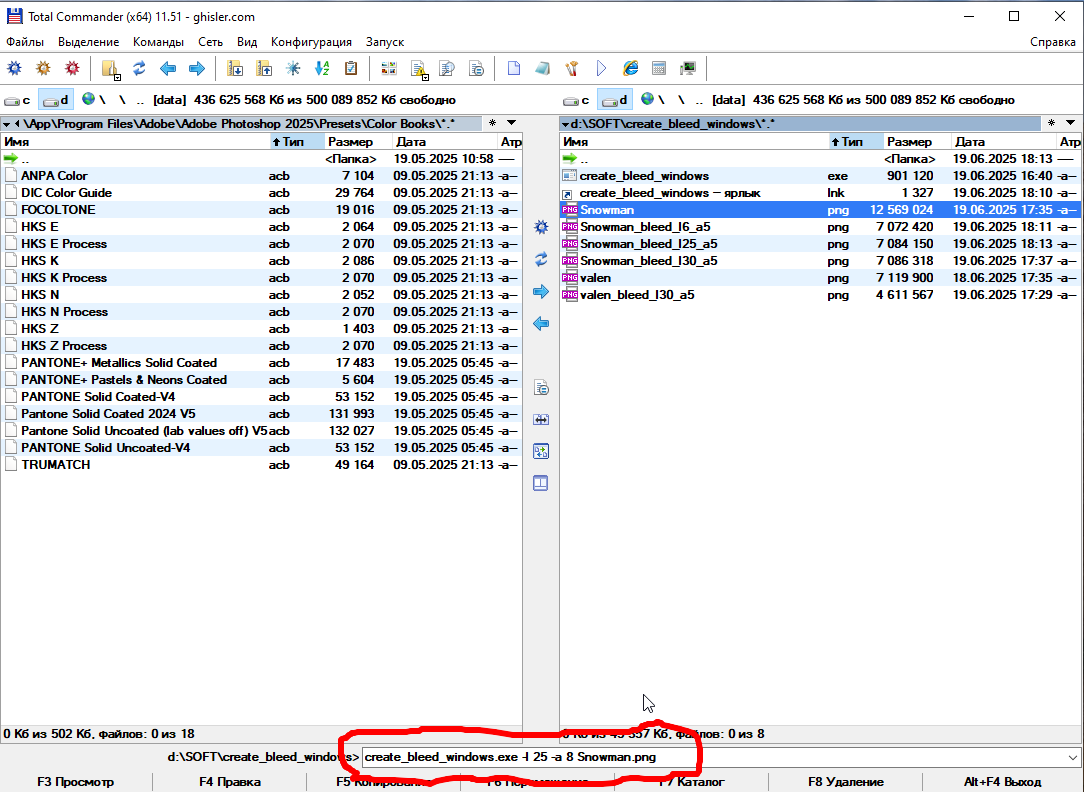Click left arrow in vertical middle bar
This screenshot has width=1084, height=792.
click(x=541, y=323)
